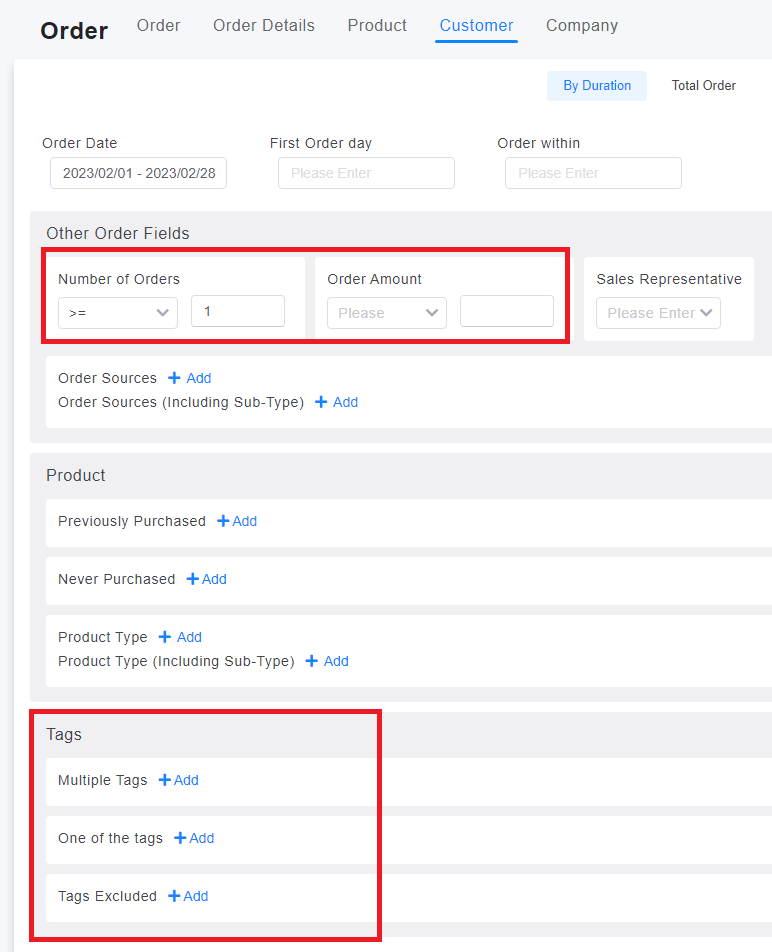This screenshot has width=772, height=952.
Task: Switch to the Product tab
Action: tap(377, 26)
